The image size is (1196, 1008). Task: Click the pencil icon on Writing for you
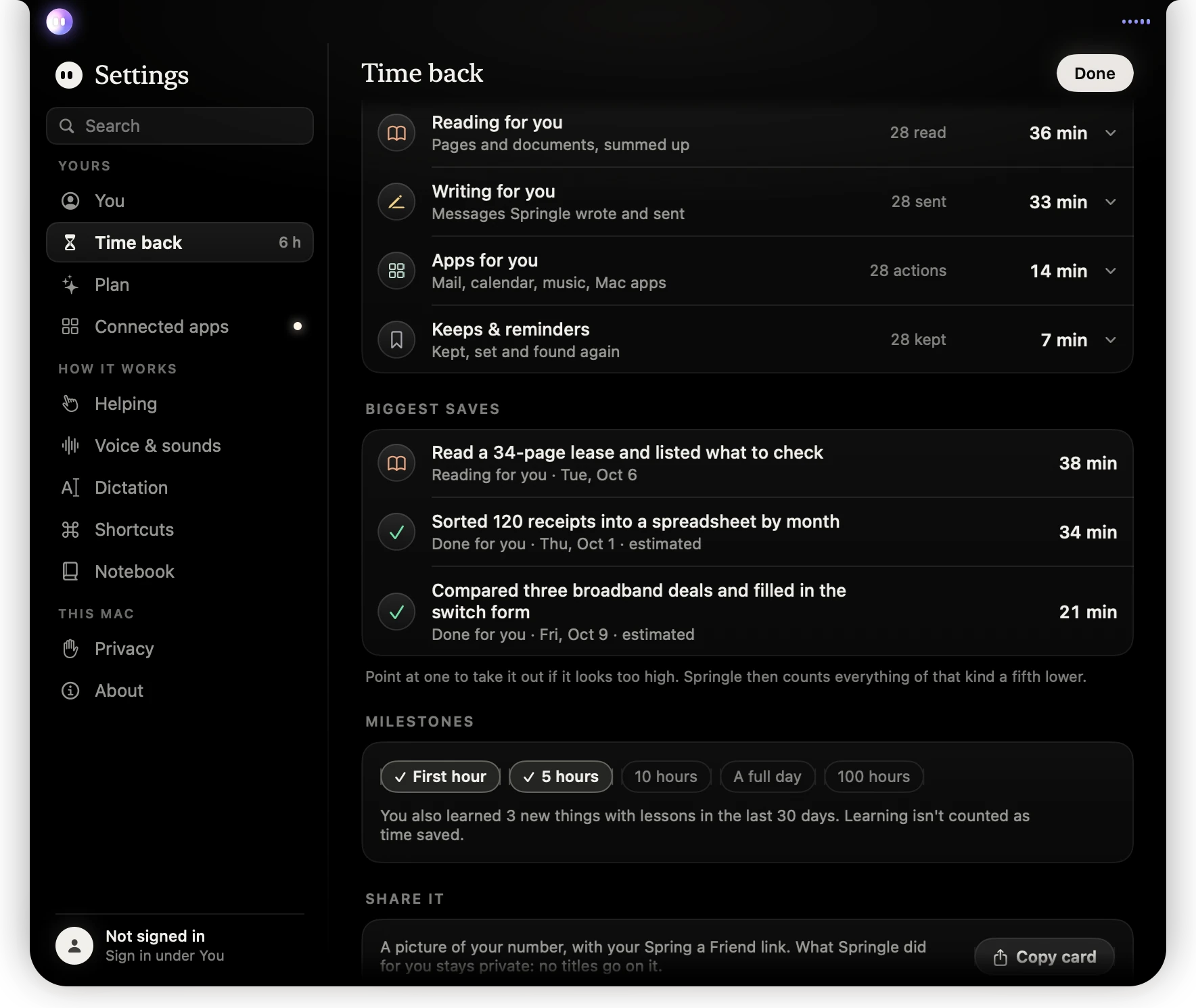click(x=396, y=202)
